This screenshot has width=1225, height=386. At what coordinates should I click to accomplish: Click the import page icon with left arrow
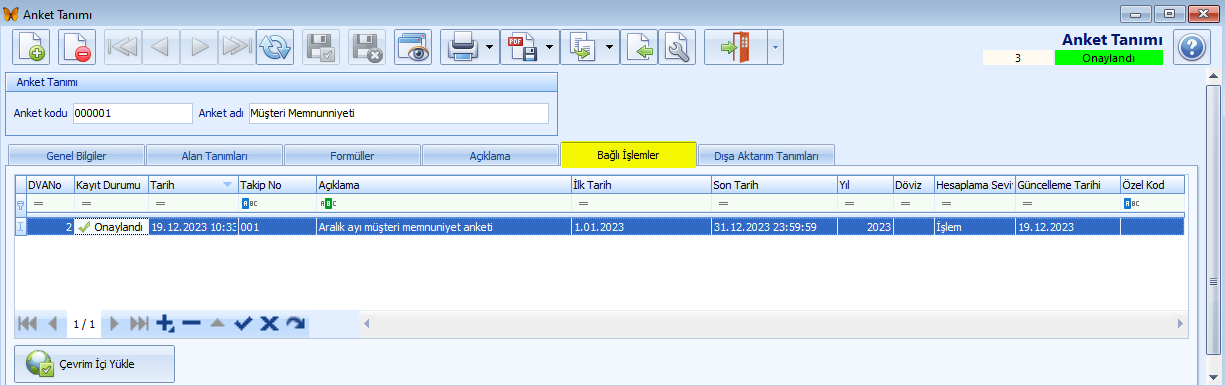tap(640, 47)
